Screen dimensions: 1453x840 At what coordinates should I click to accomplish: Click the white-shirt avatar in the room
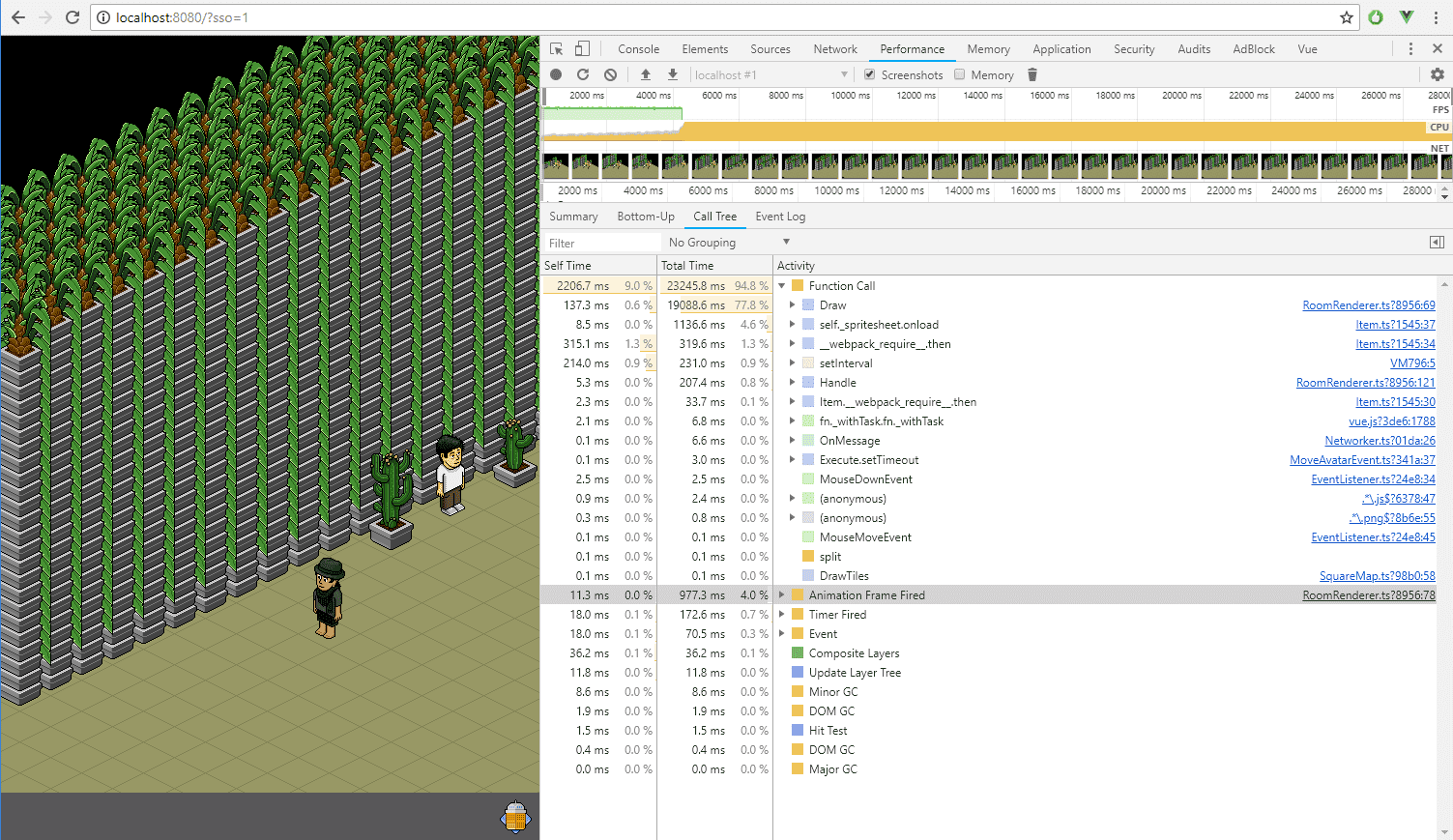450,474
